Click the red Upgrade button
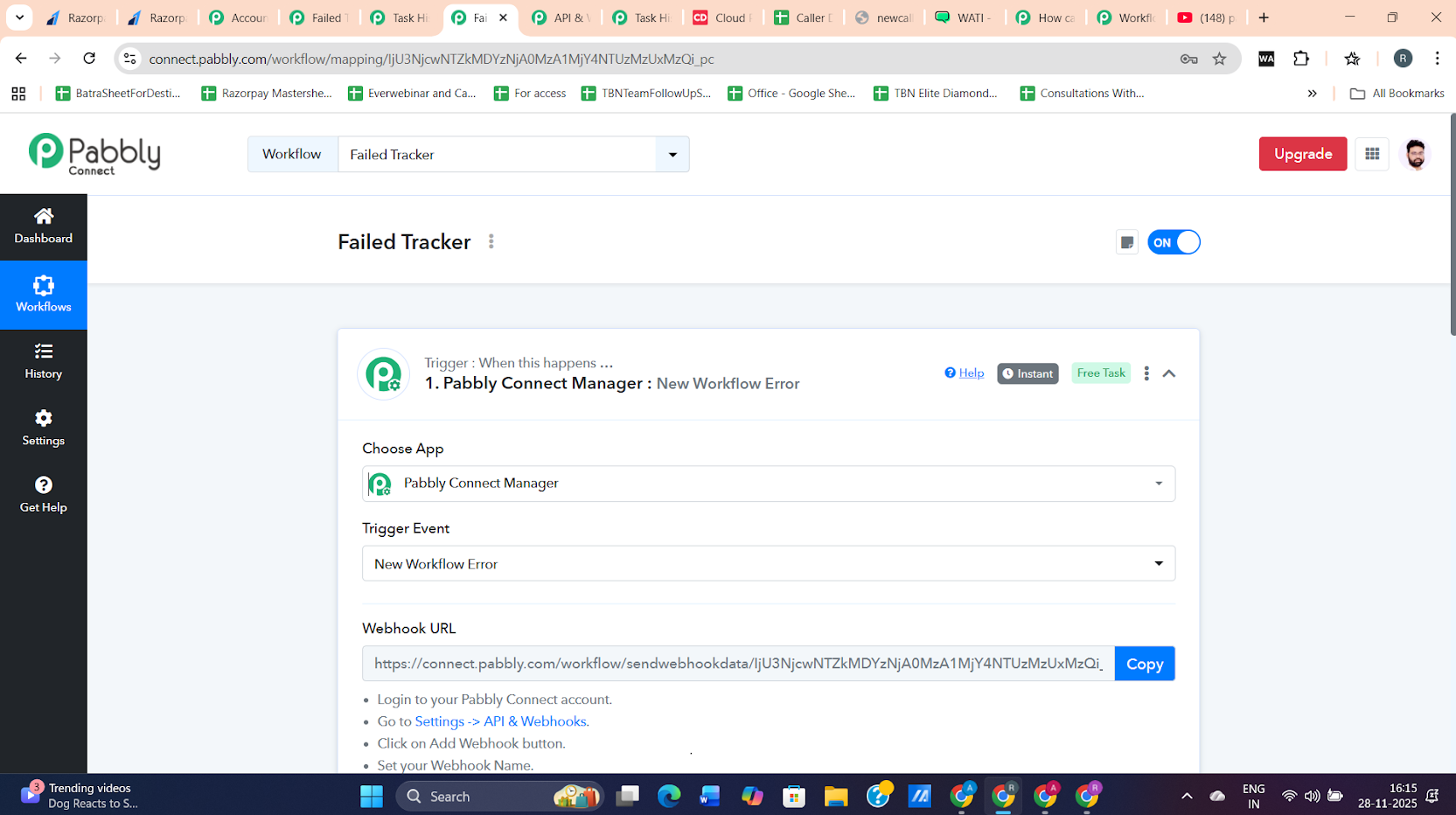This screenshot has width=1456, height=815. tap(1302, 154)
